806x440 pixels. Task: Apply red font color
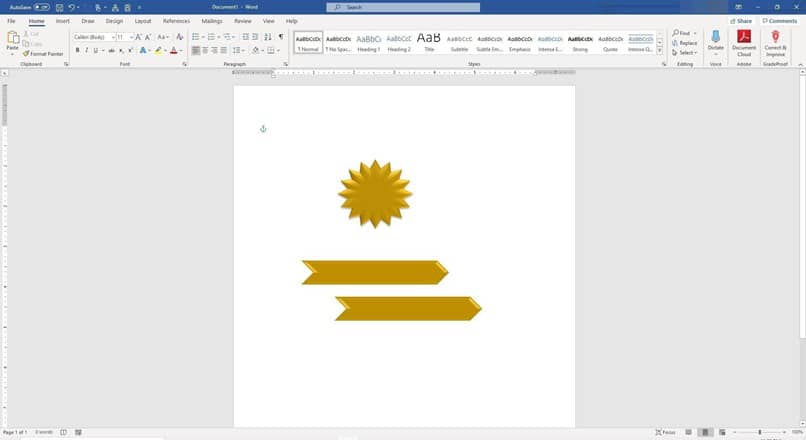click(174, 50)
